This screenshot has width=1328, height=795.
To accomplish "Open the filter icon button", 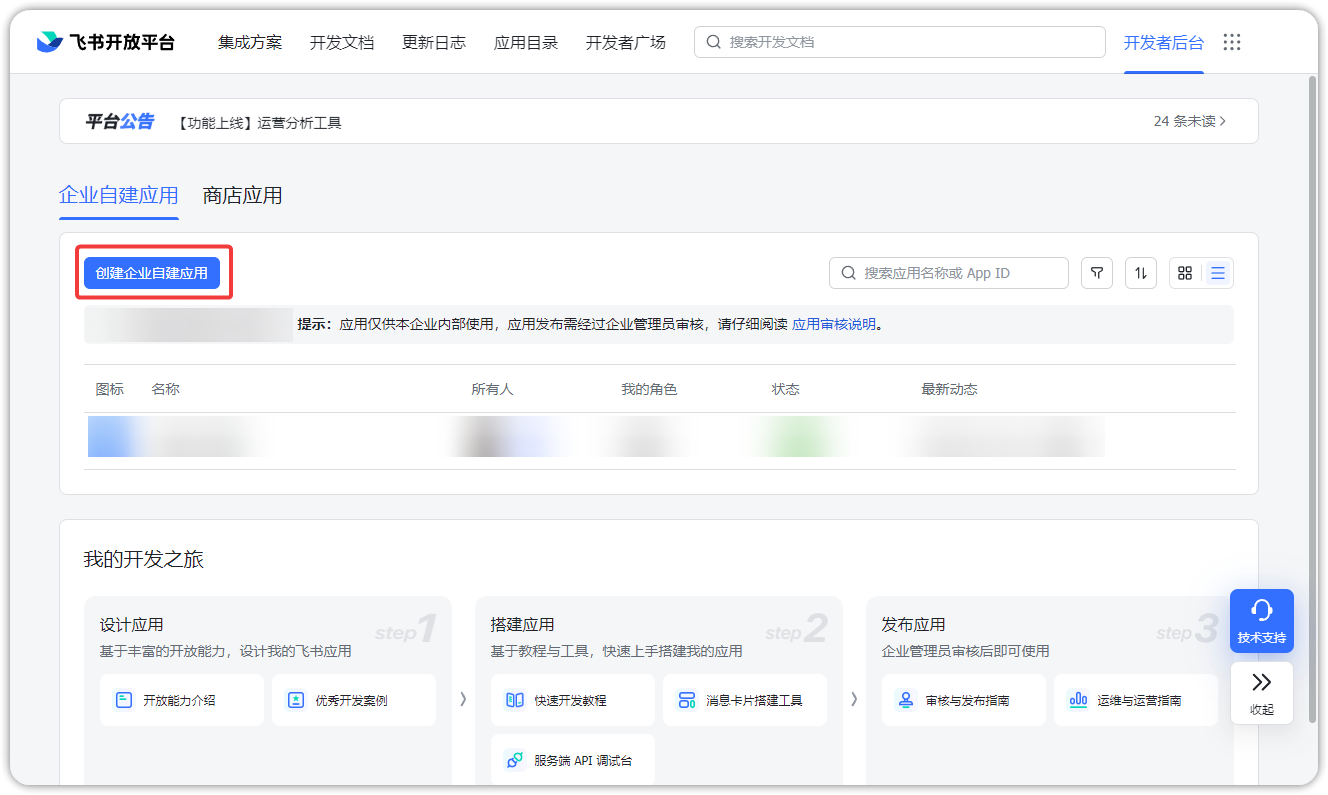I will click(x=1097, y=273).
